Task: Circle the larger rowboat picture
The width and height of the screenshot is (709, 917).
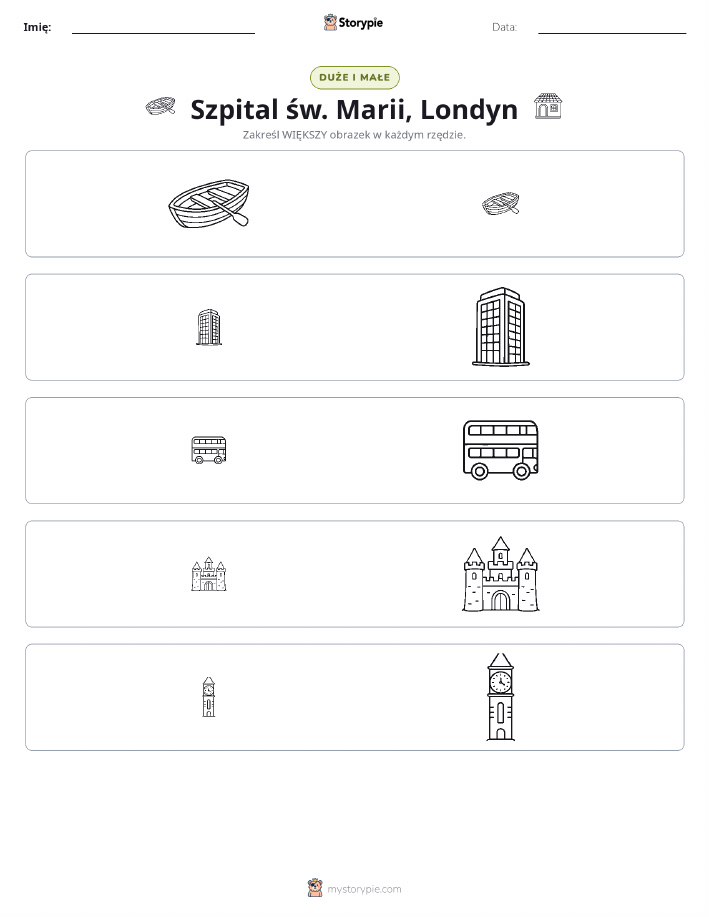Action: (x=209, y=204)
